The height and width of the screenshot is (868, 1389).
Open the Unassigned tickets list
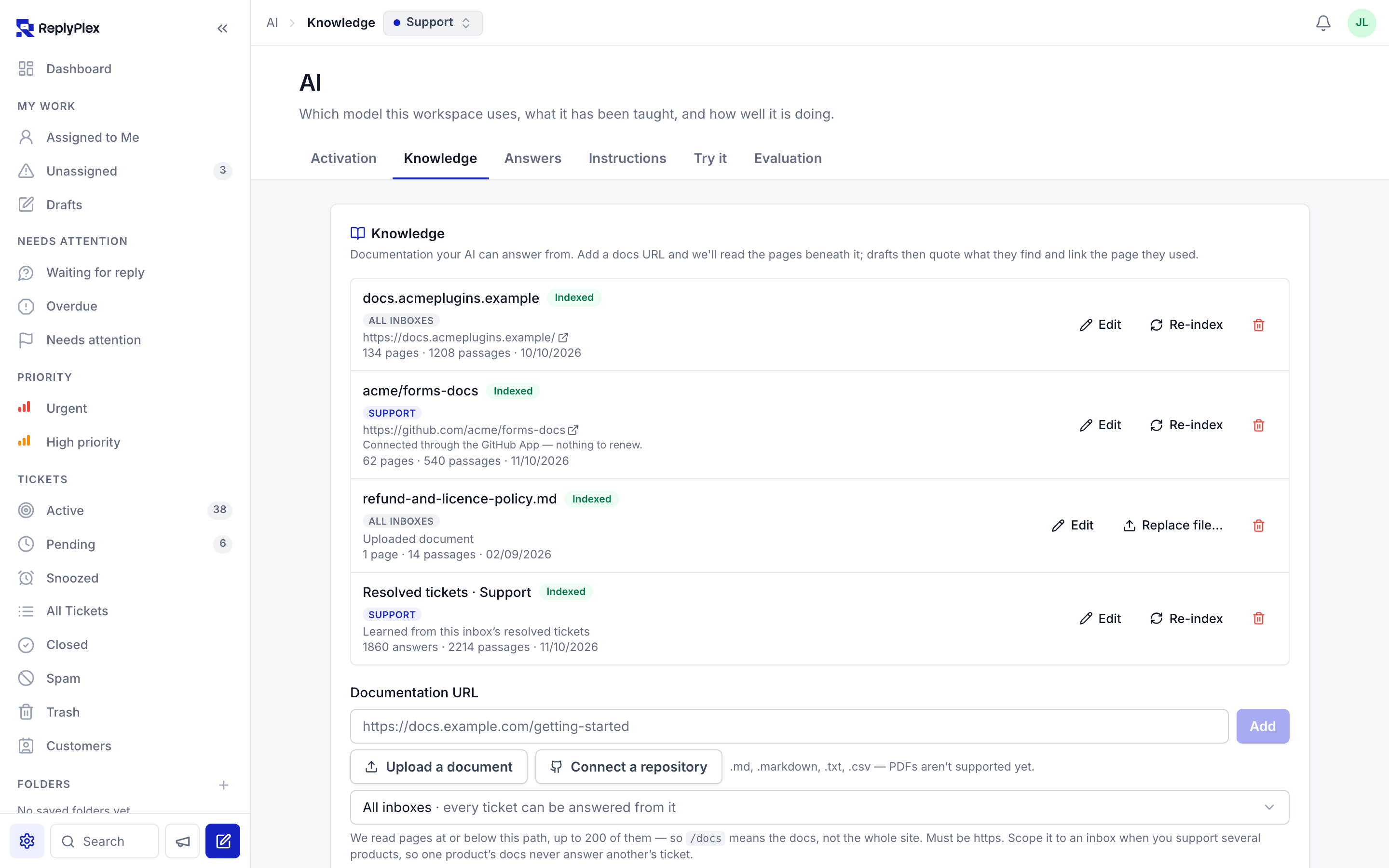[x=124, y=171]
